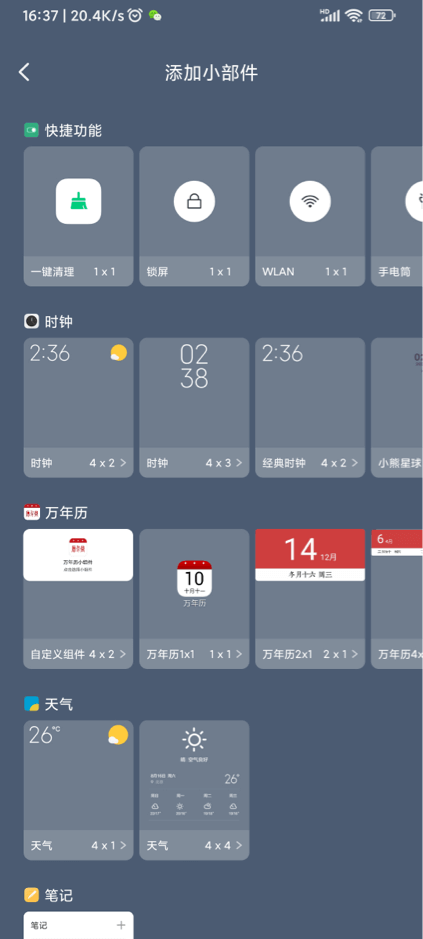Tap the 万年历2x1 label bar
Viewport: 423px width, 939px height.
[x=310, y=654]
